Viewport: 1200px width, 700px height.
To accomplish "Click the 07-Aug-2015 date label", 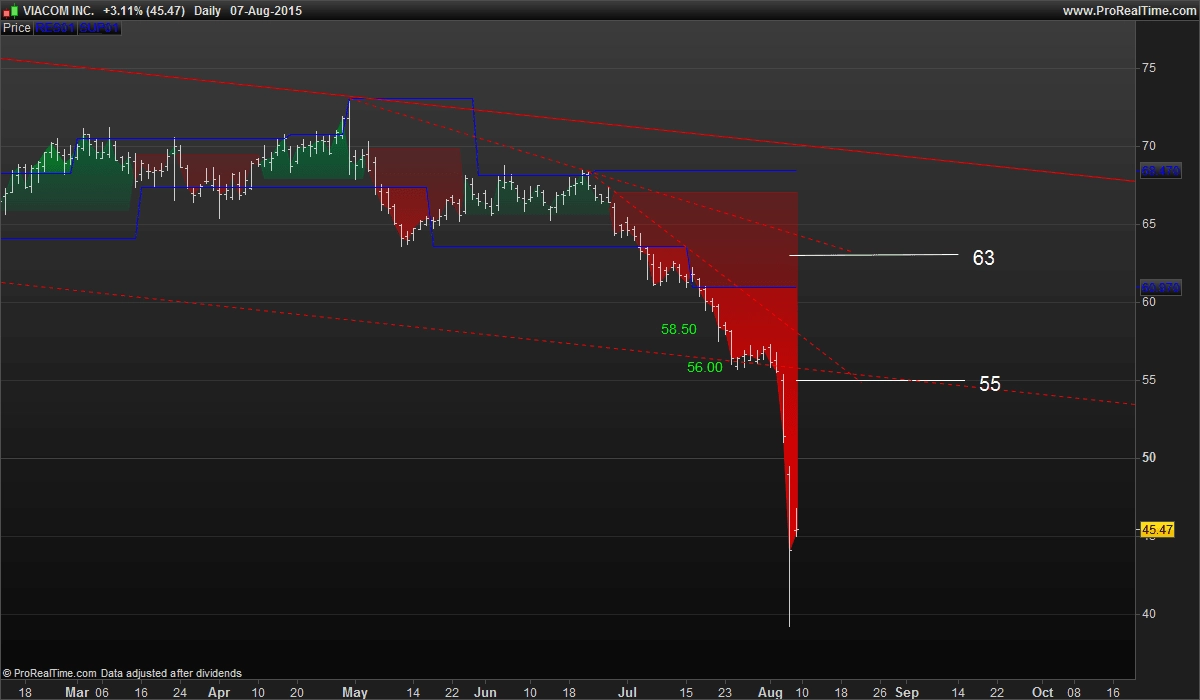I will (266, 11).
